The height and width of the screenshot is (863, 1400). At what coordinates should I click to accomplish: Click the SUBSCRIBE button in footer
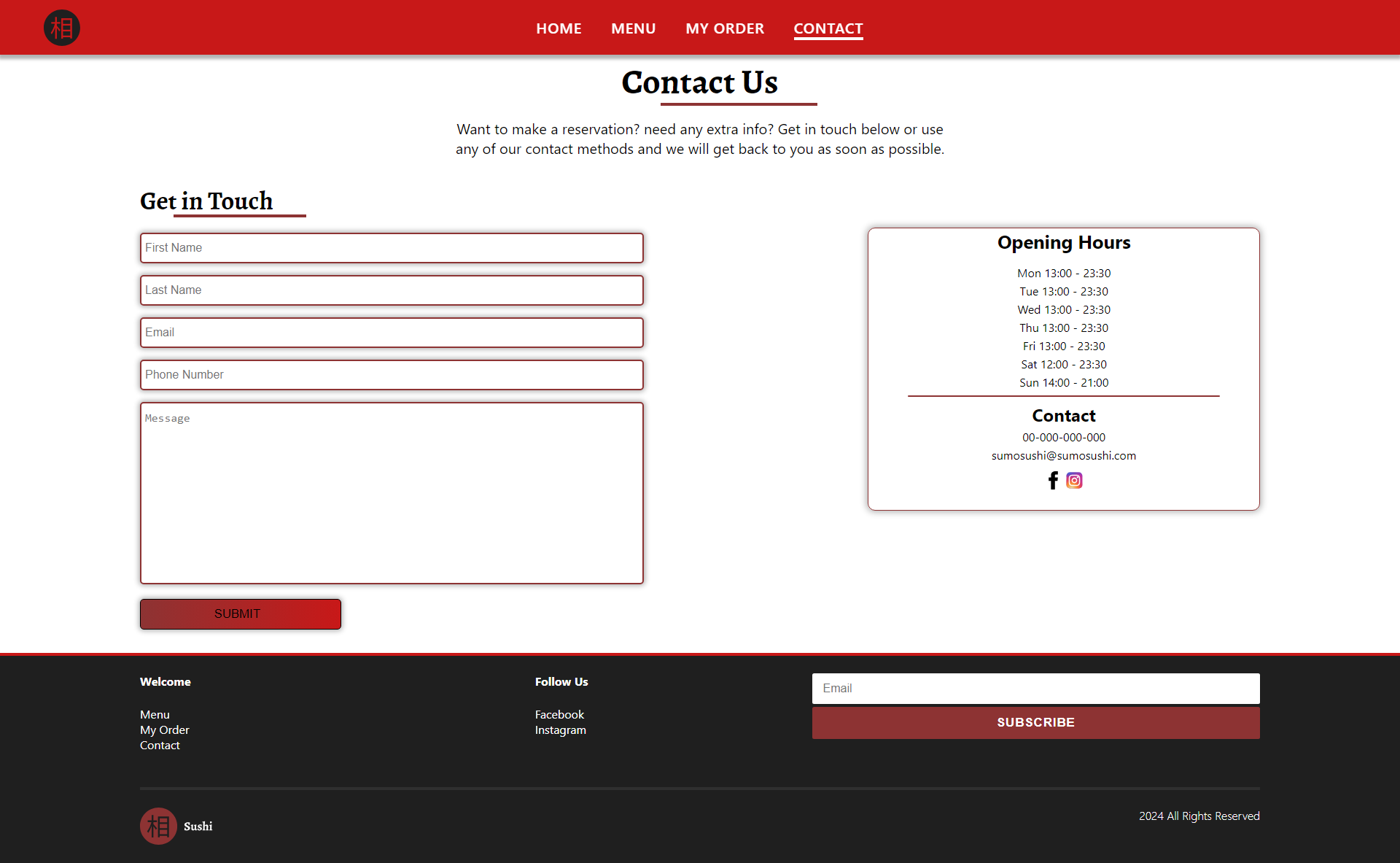click(1036, 721)
